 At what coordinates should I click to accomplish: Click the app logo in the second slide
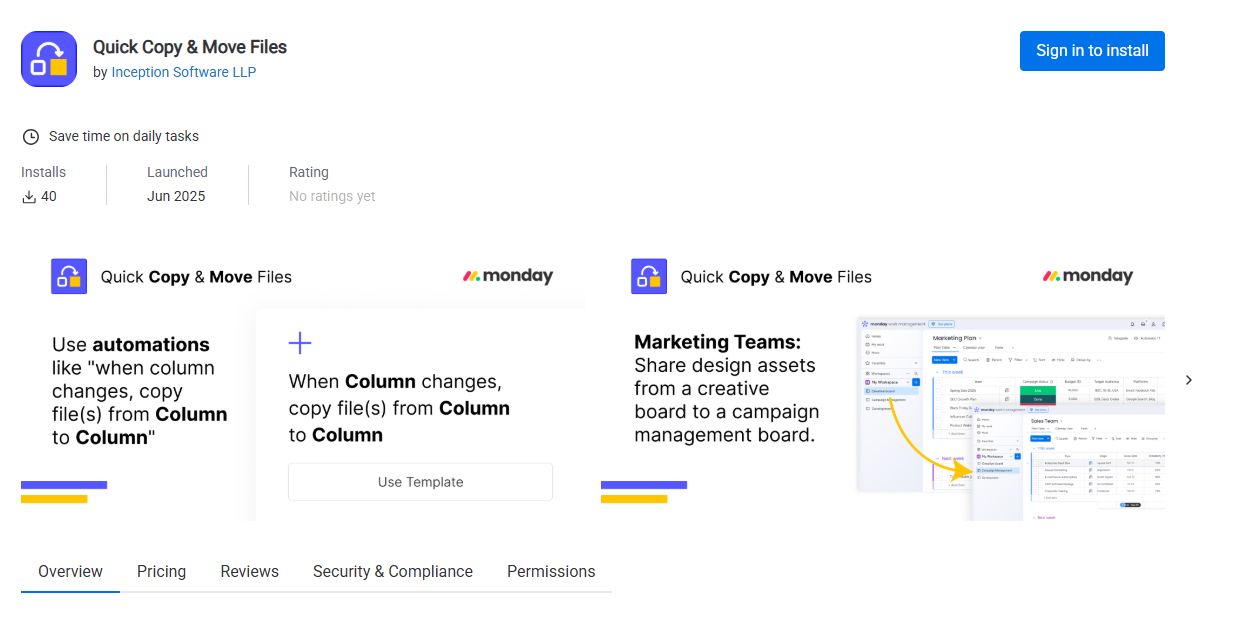(x=649, y=276)
